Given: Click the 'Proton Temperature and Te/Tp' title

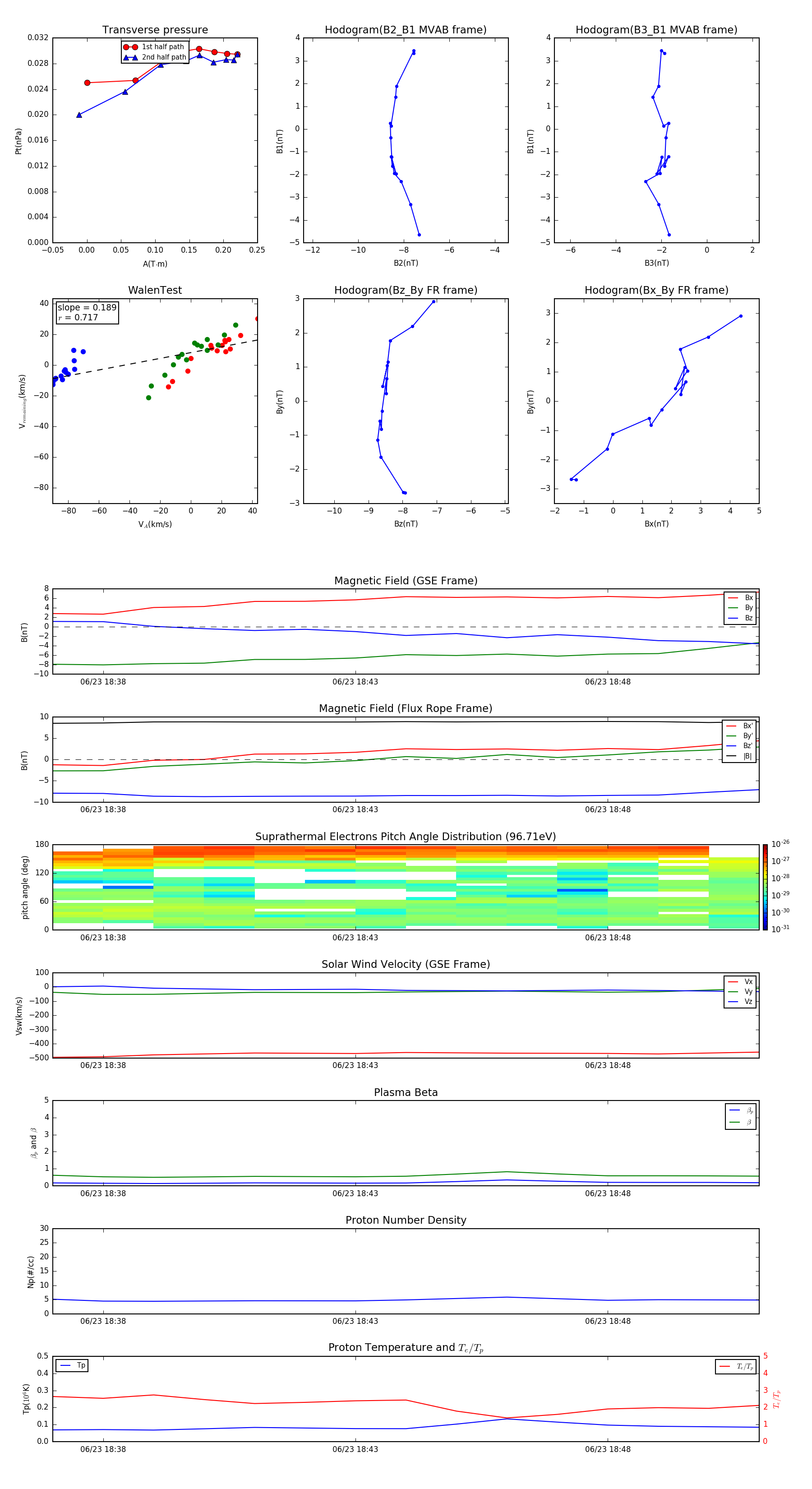Looking at the screenshot, I should coord(406,1347).
